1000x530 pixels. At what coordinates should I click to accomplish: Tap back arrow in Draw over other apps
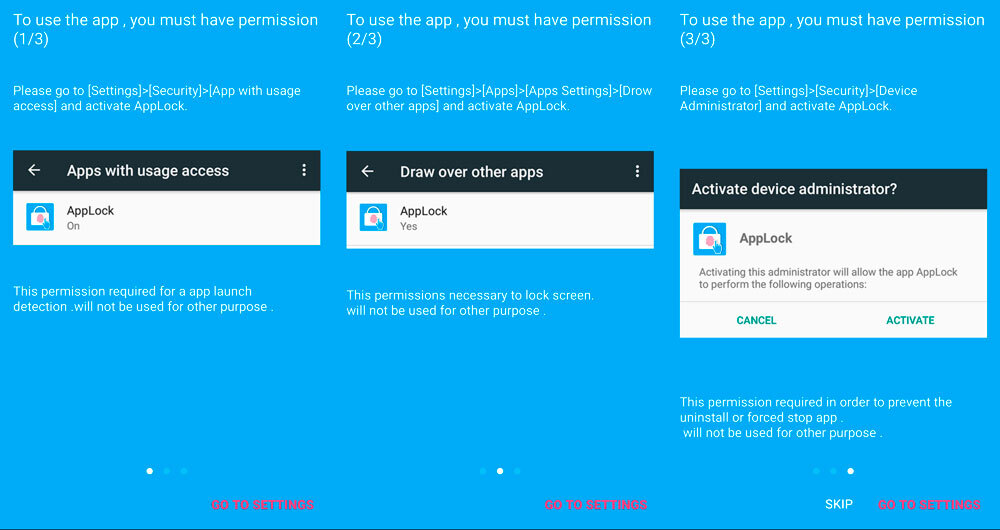pyautogui.click(x=367, y=172)
